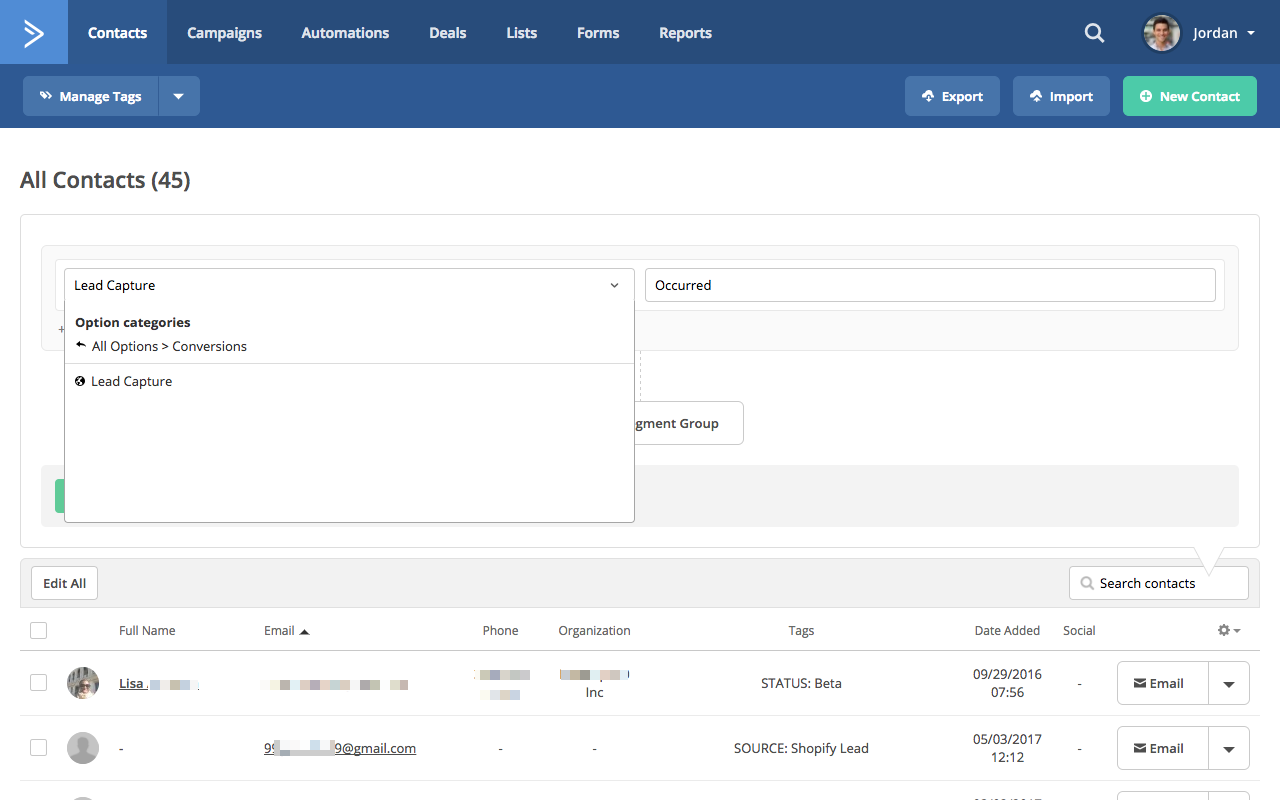The width and height of the screenshot is (1280, 800).
Task: Click the back arrow beside All Options
Action: coord(81,345)
